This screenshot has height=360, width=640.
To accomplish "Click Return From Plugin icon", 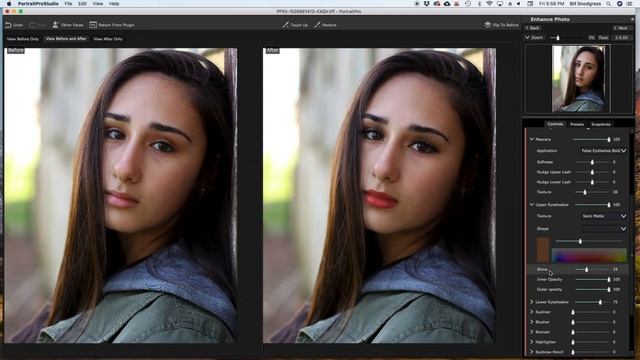I will point(93,25).
